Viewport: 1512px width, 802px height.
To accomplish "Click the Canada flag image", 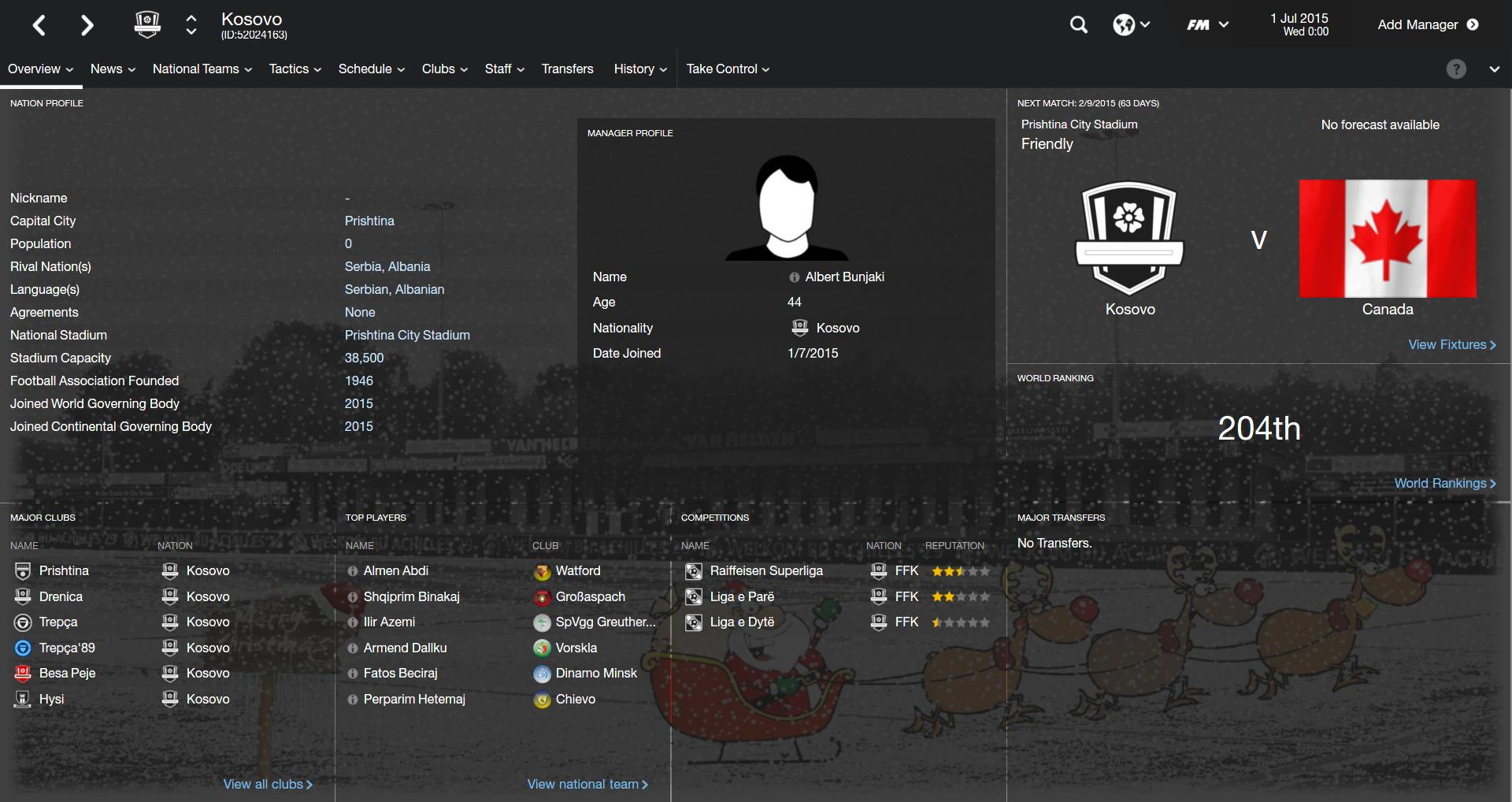I will point(1388,238).
